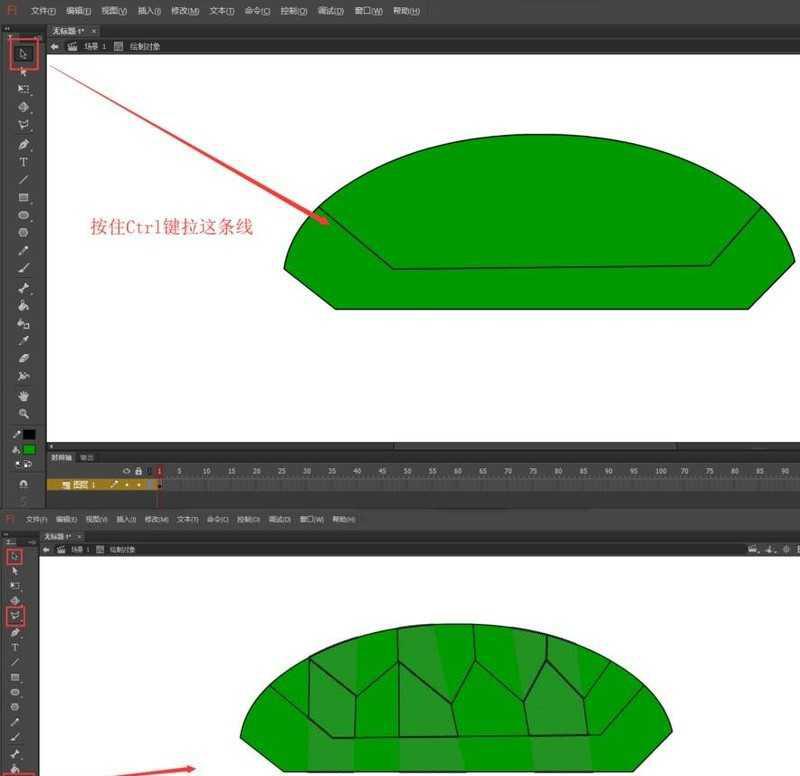Grab the Eyedropper tool
The height and width of the screenshot is (776, 800).
click(22, 339)
